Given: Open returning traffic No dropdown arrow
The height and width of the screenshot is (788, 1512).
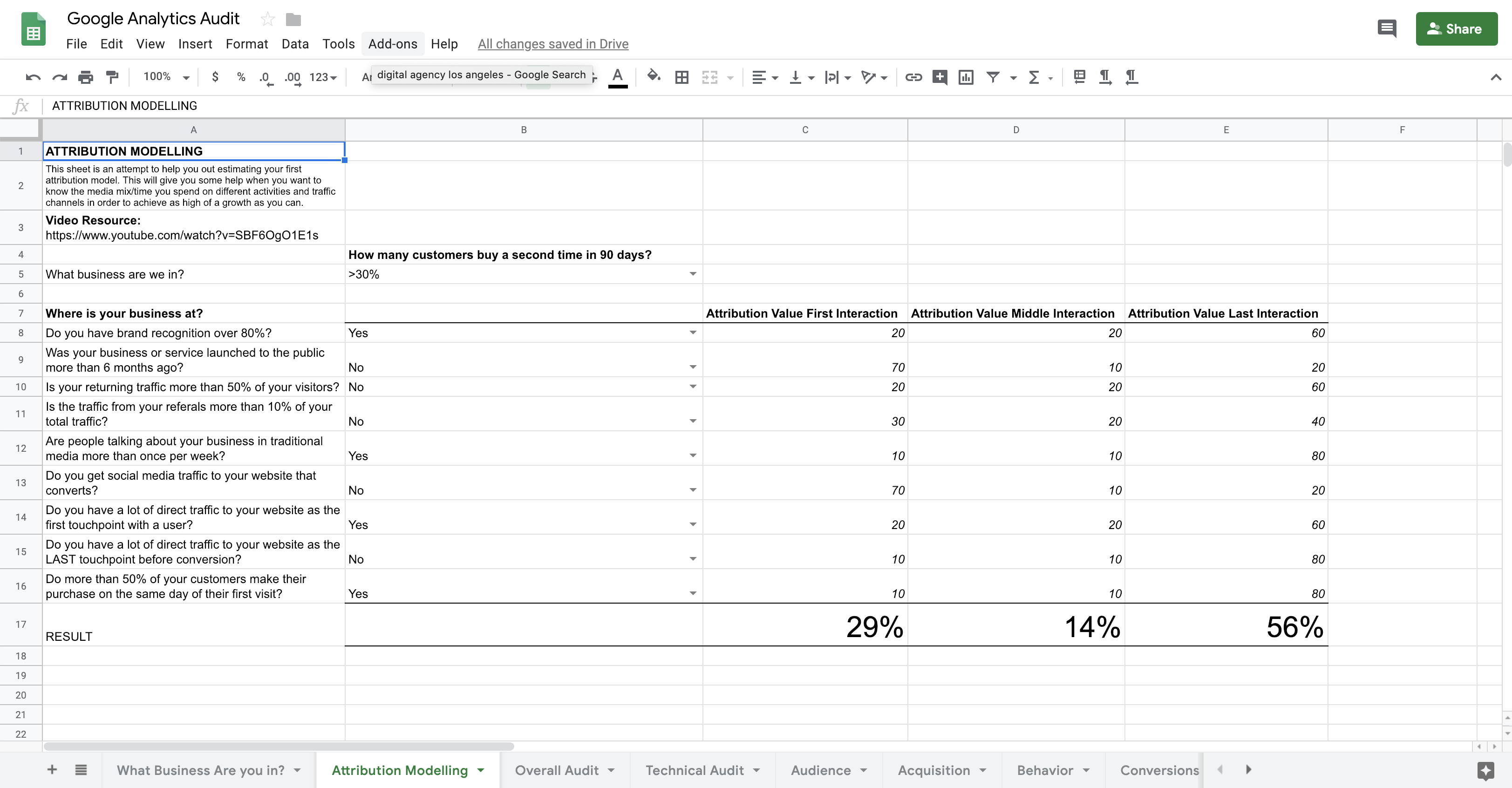Looking at the screenshot, I should coord(693,387).
